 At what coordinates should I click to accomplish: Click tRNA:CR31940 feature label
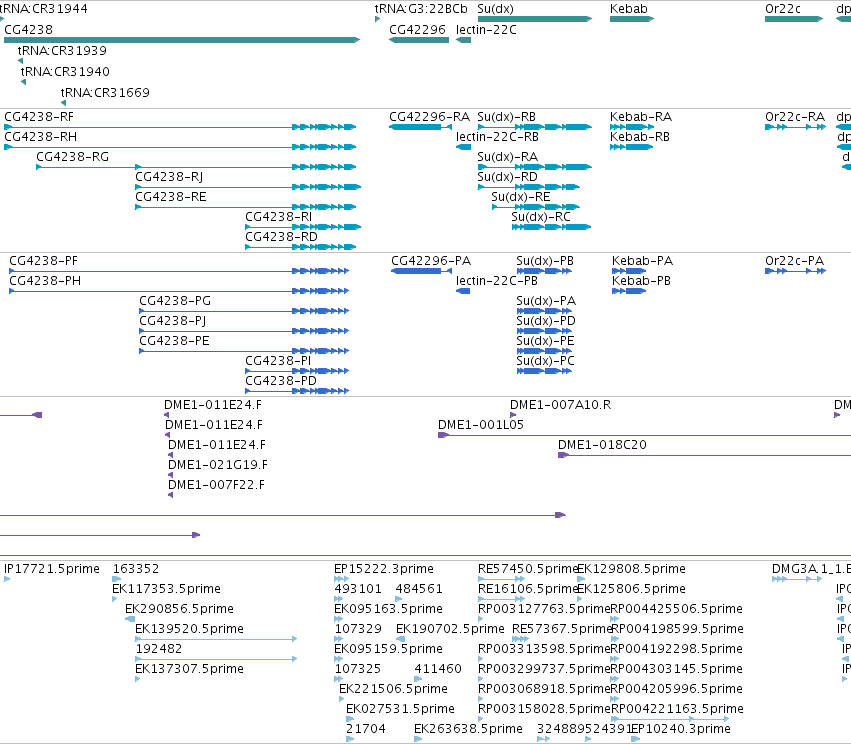click(x=65, y=72)
